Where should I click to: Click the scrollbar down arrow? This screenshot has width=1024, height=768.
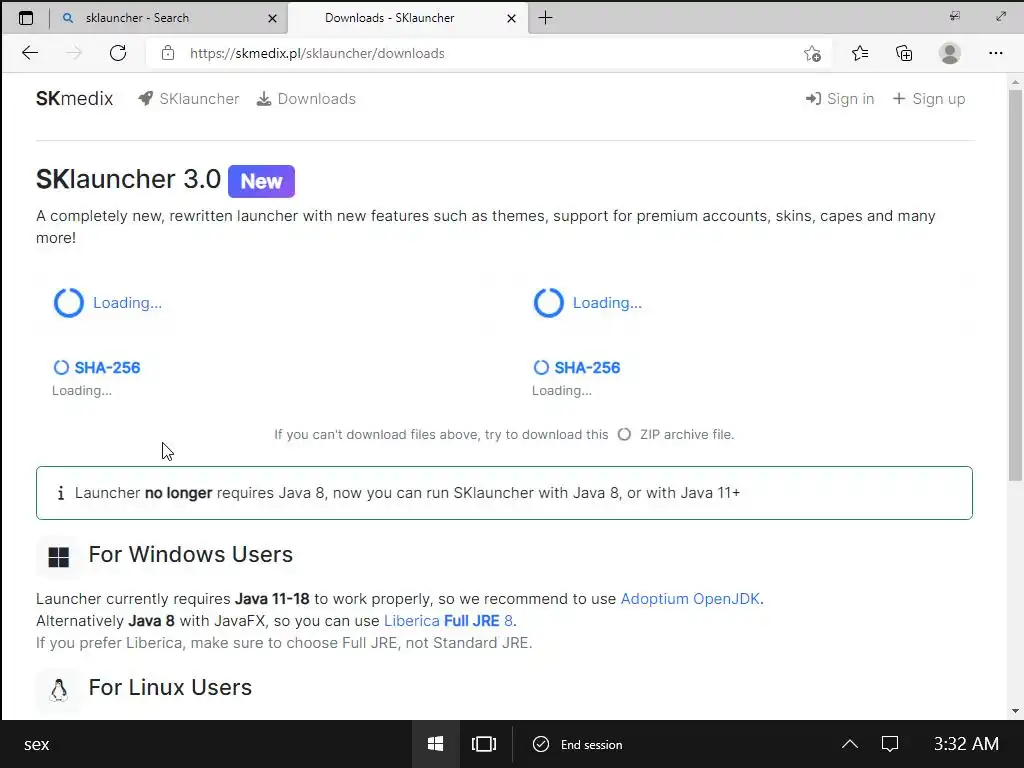coord(1015,711)
